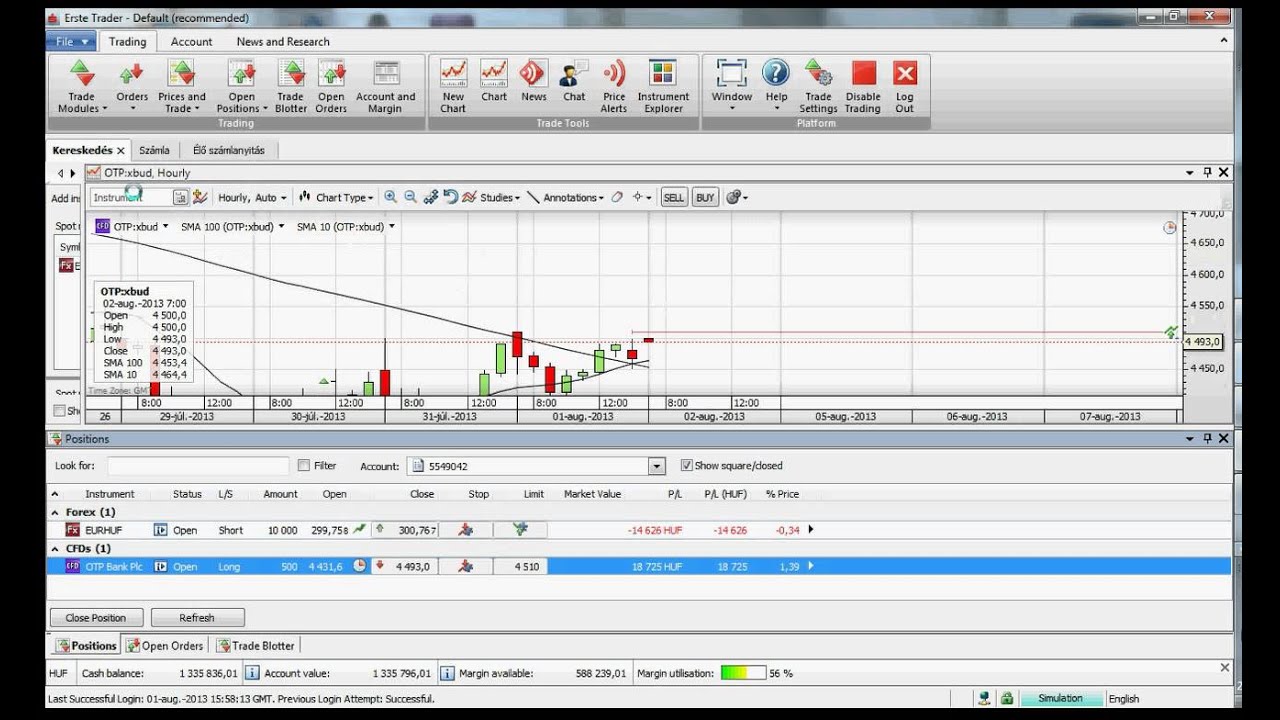The image size is (1280, 720).
Task: Open Prices and Trade ribbon menu
Action: click(182, 87)
